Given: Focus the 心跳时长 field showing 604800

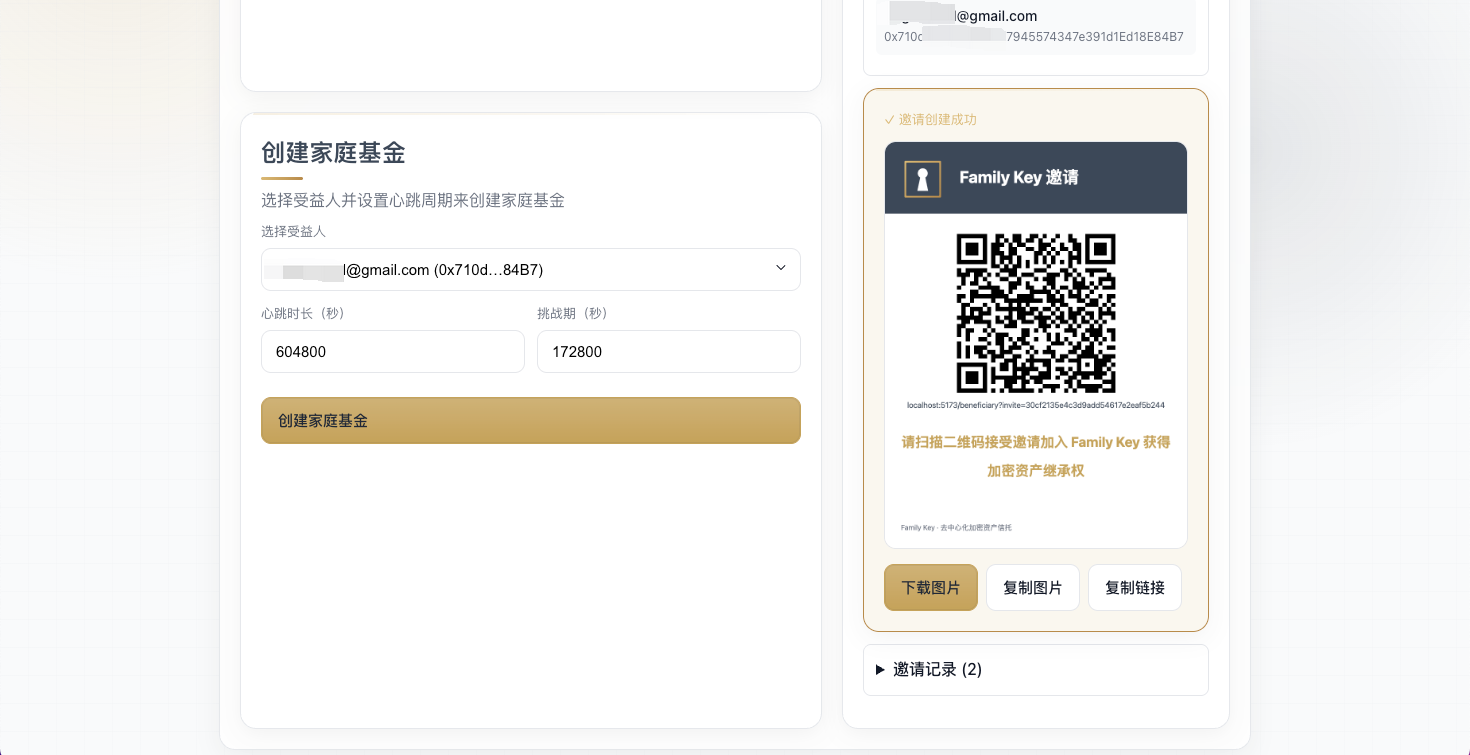Looking at the screenshot, I should 392,352.
